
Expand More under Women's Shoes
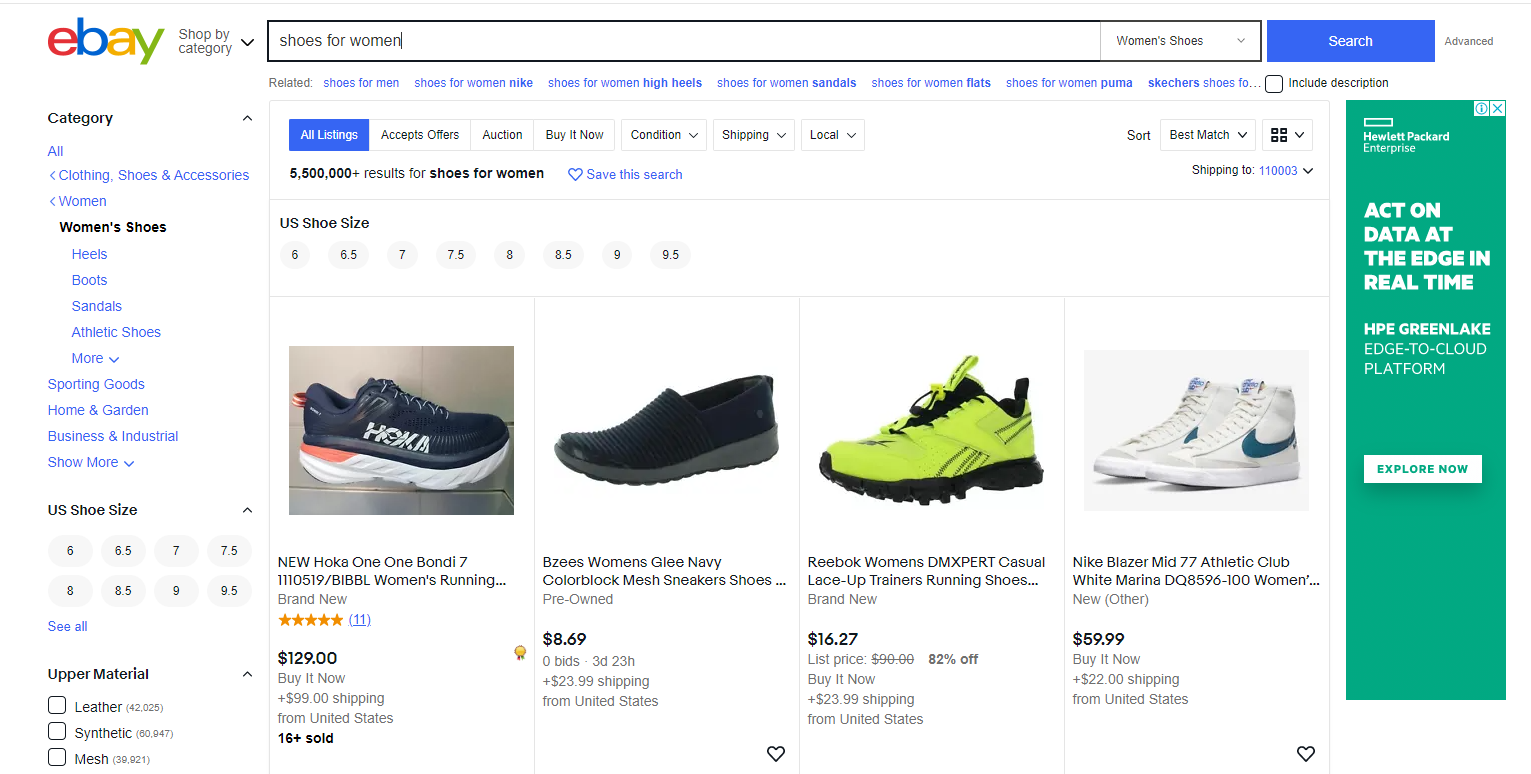[x=95, y=358]
